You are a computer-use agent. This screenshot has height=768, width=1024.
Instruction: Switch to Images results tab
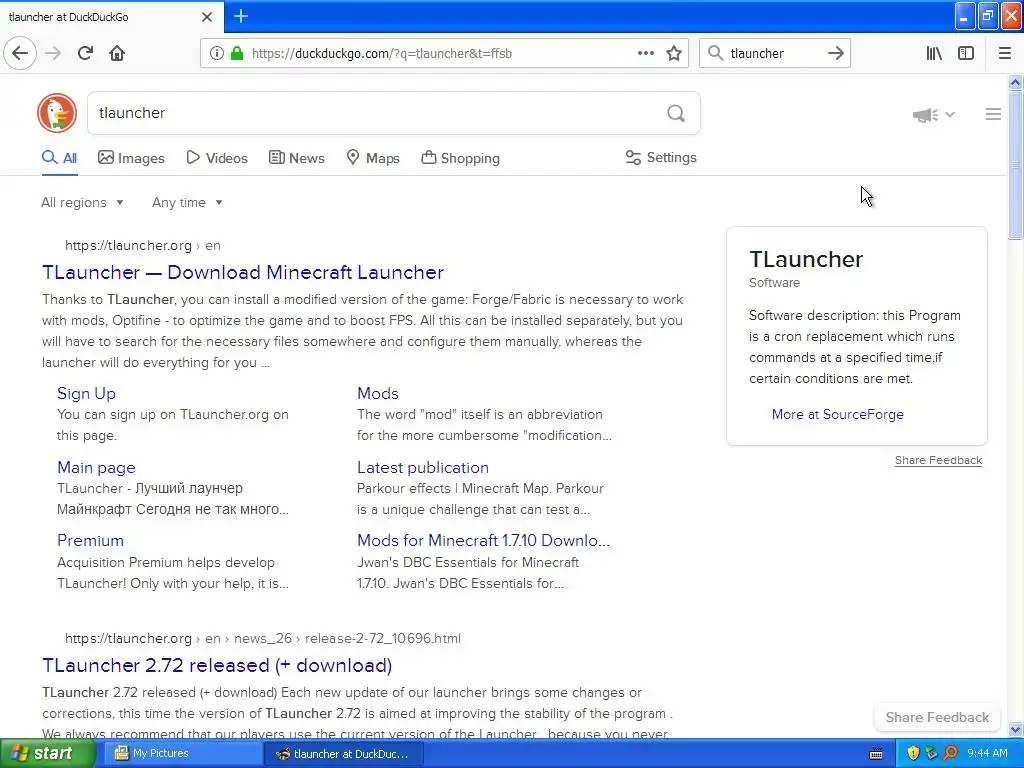click(x=131, y=158)
